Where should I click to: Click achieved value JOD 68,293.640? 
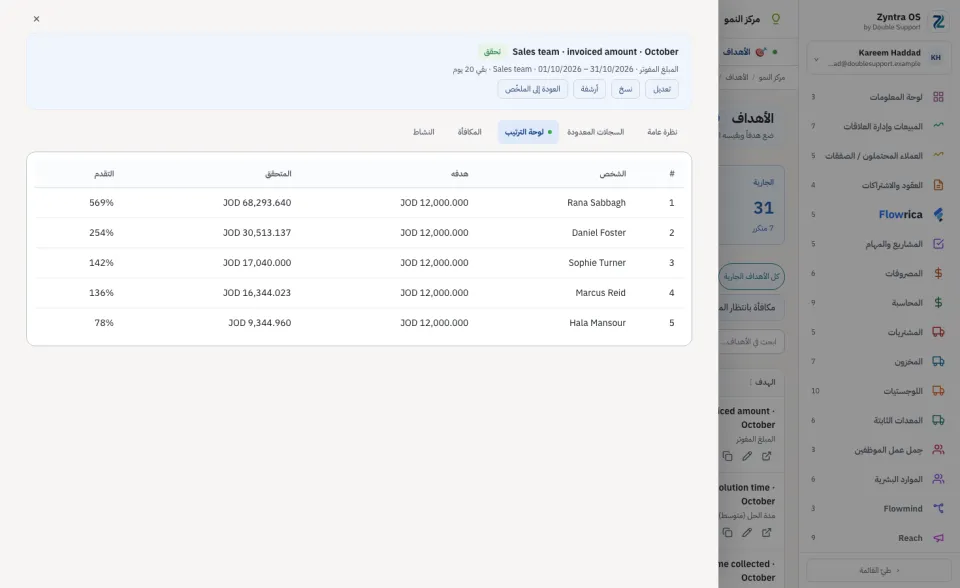coord(257,203)
